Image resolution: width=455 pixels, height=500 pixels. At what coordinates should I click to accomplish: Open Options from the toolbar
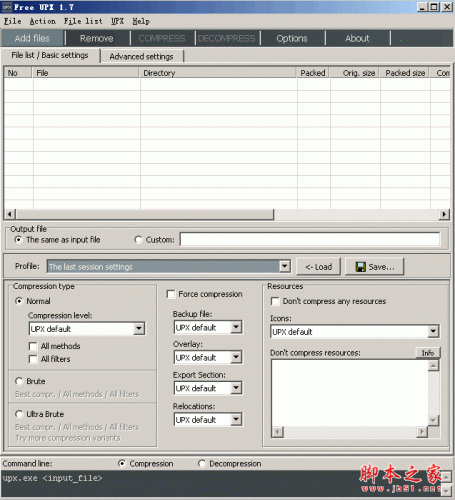coord(292,38)
